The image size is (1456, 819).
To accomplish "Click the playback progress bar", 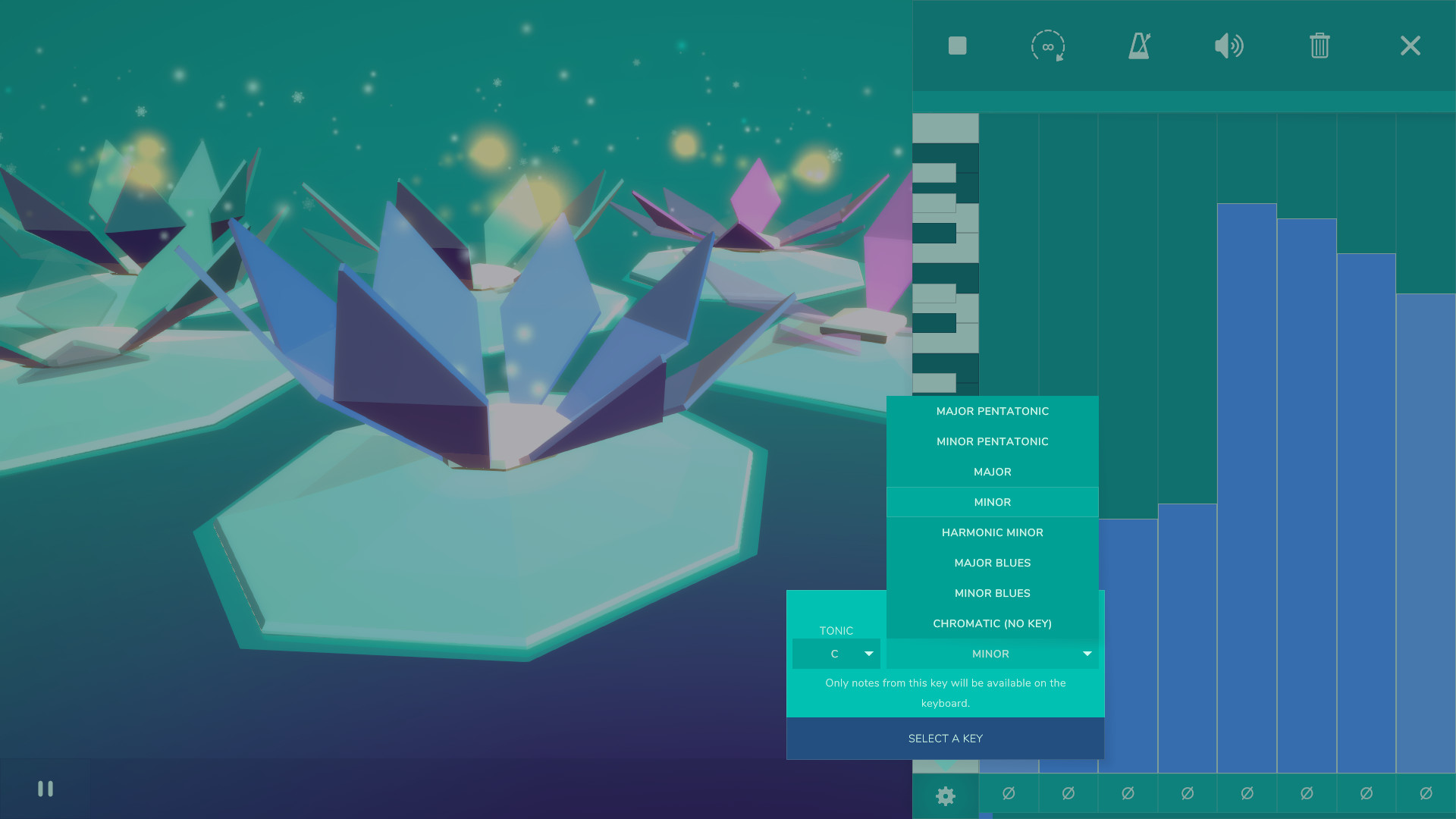I will pos(1183,97).
